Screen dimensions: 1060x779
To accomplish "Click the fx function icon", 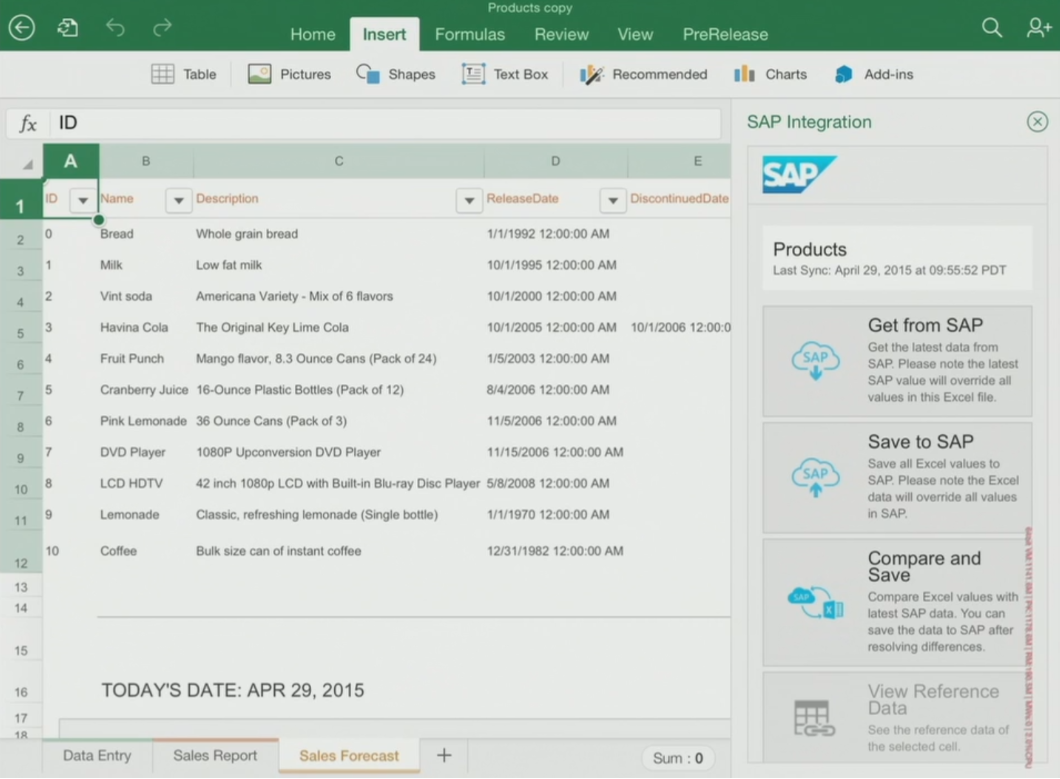I will pos(28,123).
